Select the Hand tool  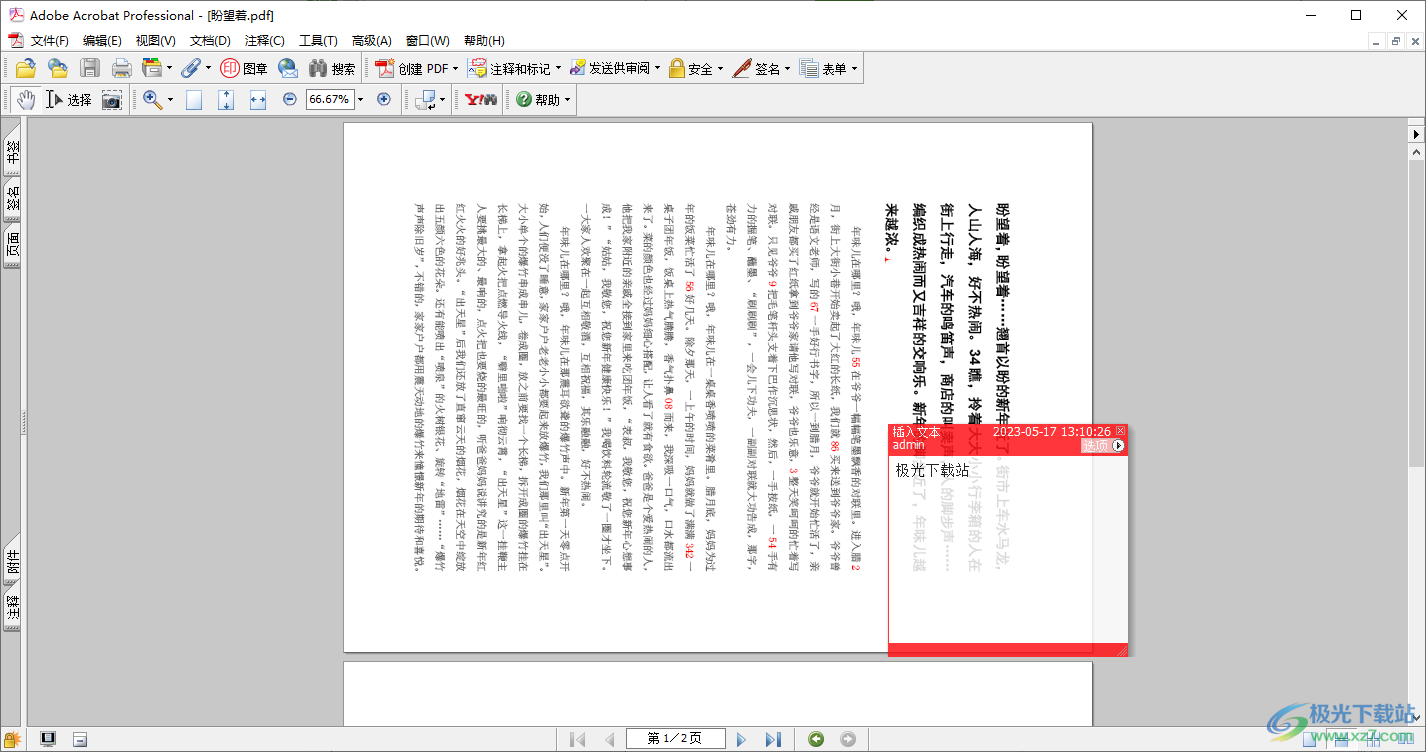point(25,100)
